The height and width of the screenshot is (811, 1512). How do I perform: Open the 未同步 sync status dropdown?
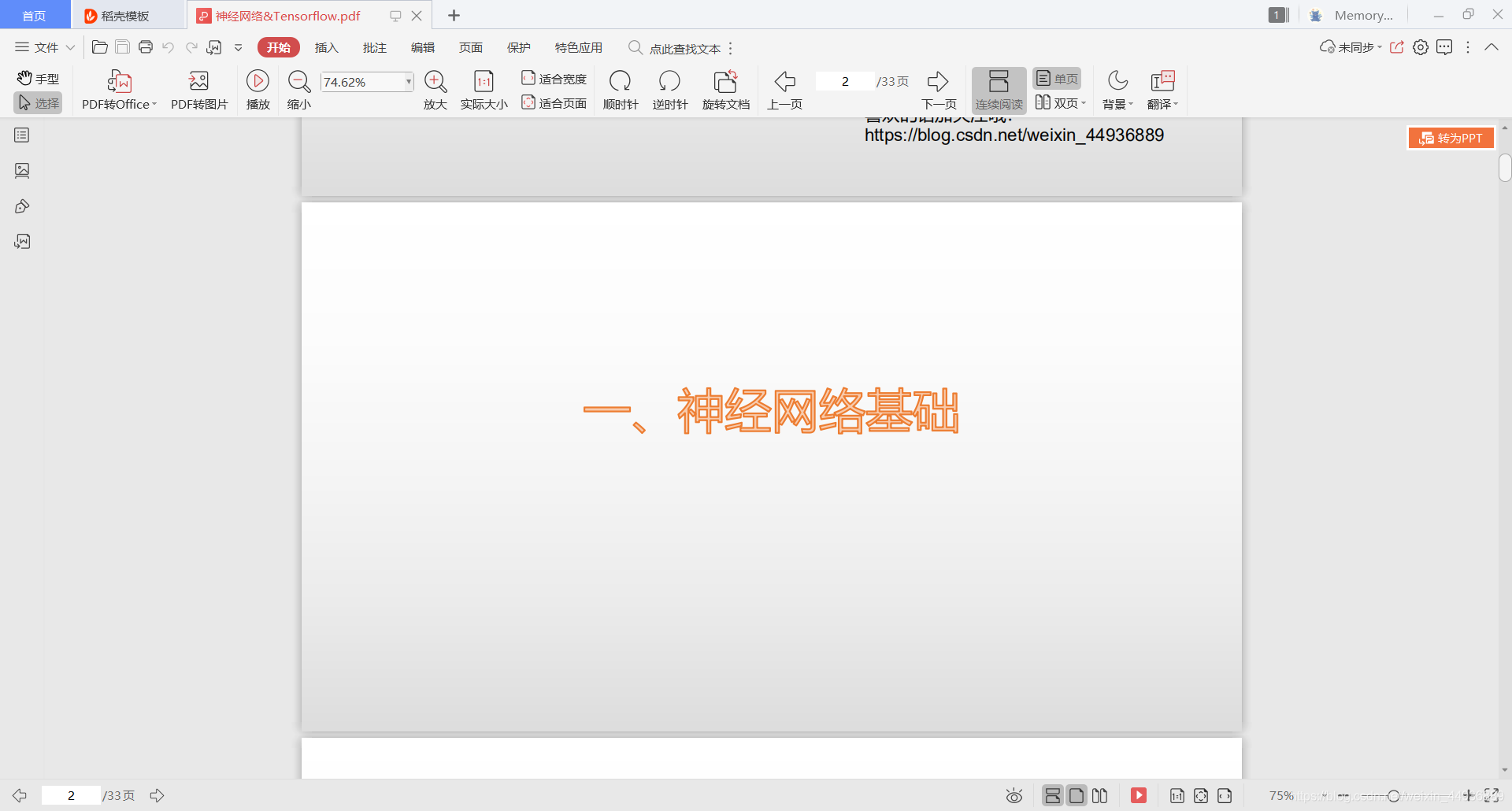click(x=1380, y=47)
